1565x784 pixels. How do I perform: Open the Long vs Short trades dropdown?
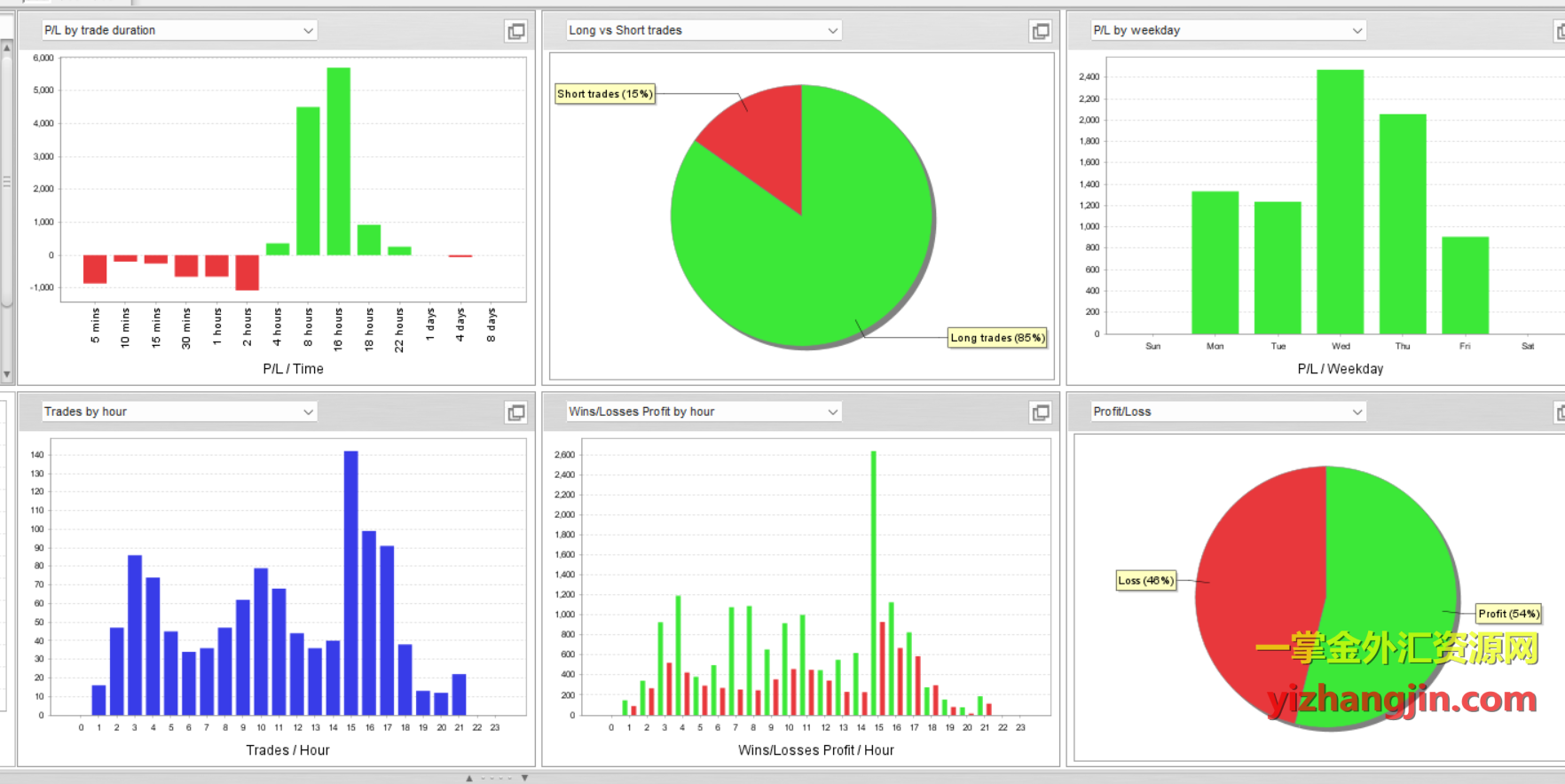coord(832,30)
